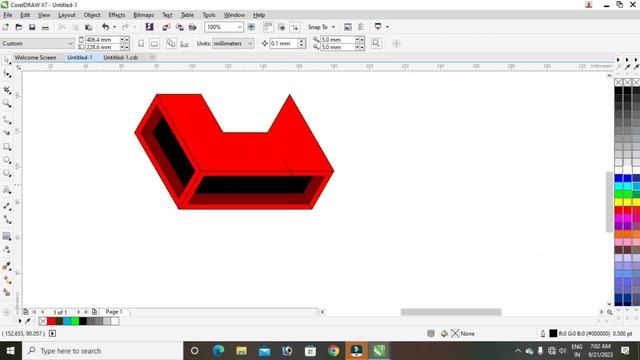This screenshot has height=360, width=640.
Task: Select the Interactive Fill tool
Action: 7,280
